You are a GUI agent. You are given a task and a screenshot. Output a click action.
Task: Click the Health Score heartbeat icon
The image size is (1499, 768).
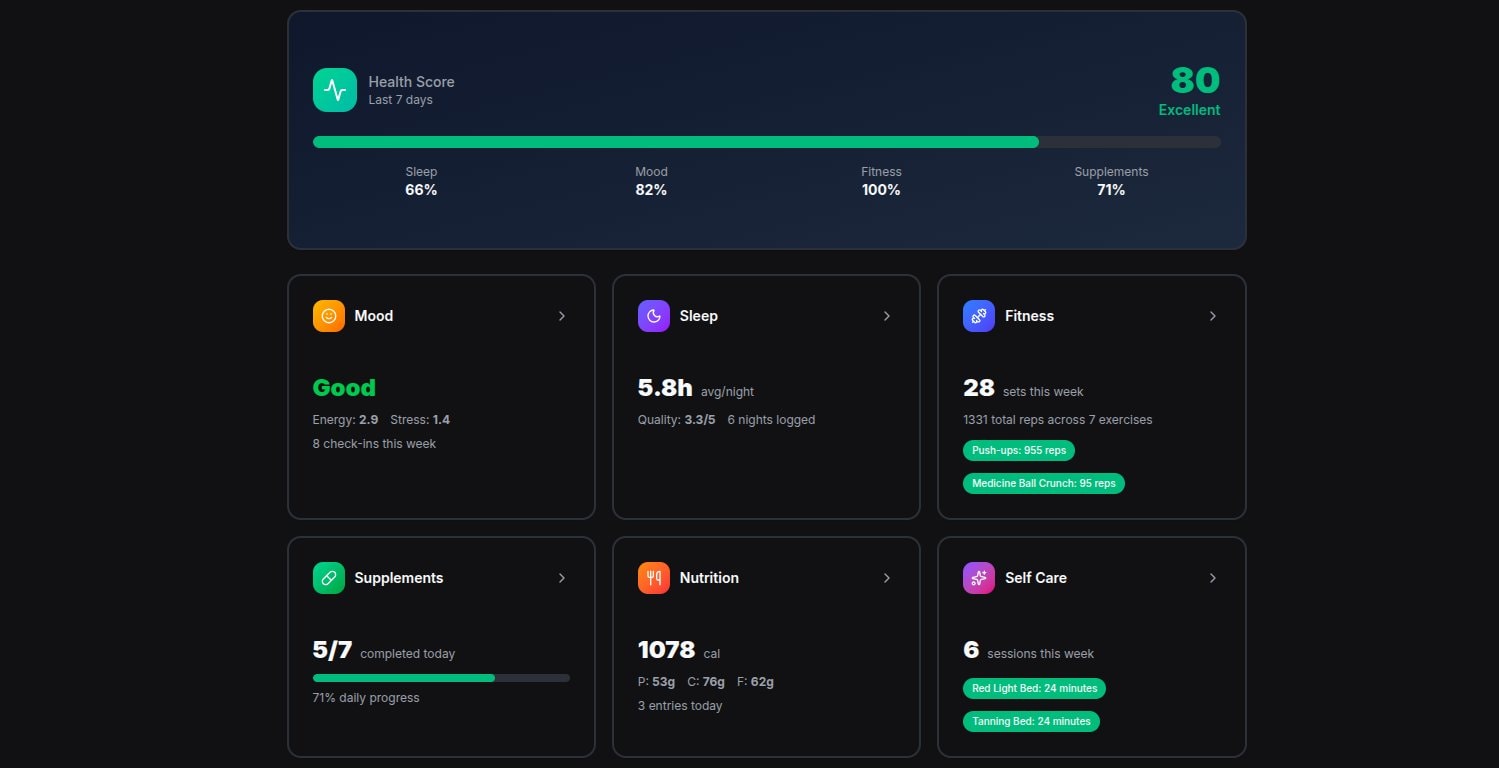[334, 89]
